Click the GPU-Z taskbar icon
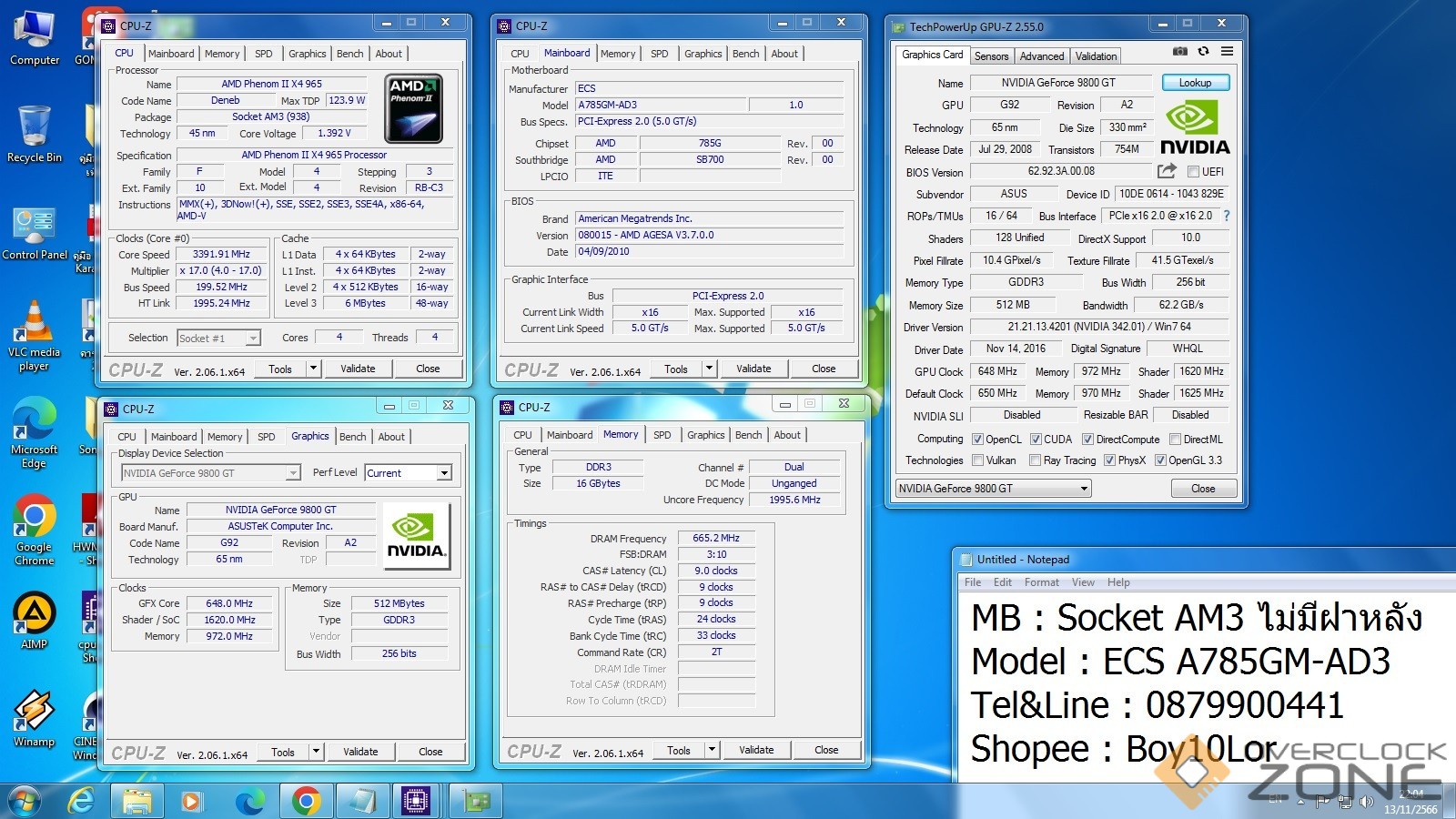The width and height of the screenshot is (1456, 819). (477, 801)
